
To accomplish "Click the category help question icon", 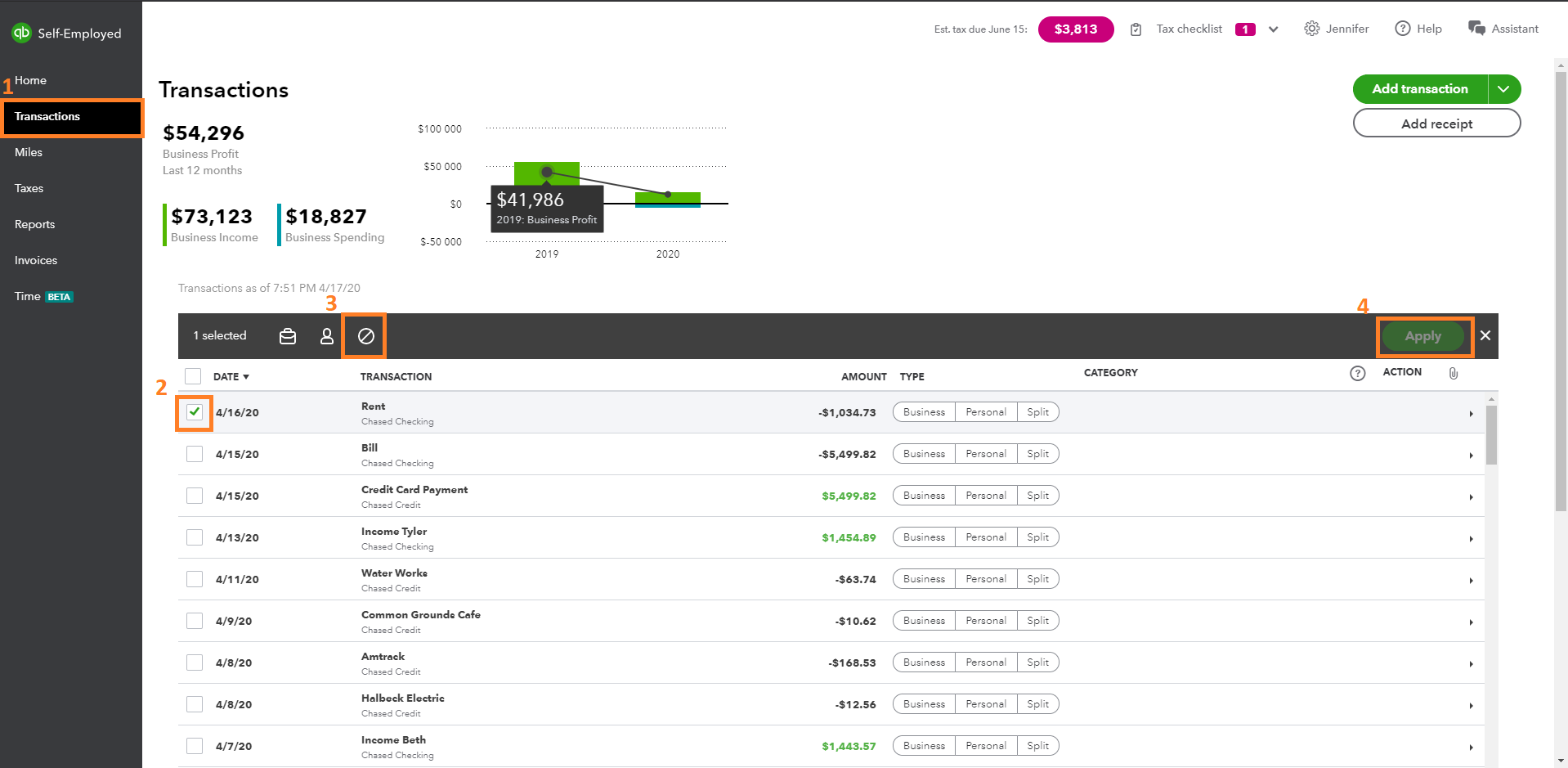I will point(1358,373).
